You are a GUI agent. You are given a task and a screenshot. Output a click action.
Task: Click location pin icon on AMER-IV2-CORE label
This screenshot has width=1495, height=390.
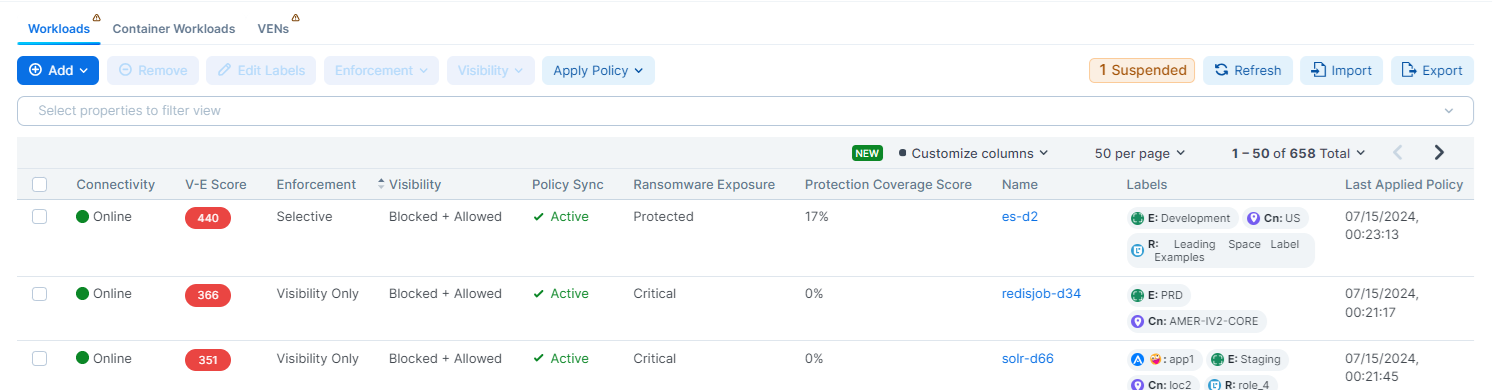(1137, 322)
